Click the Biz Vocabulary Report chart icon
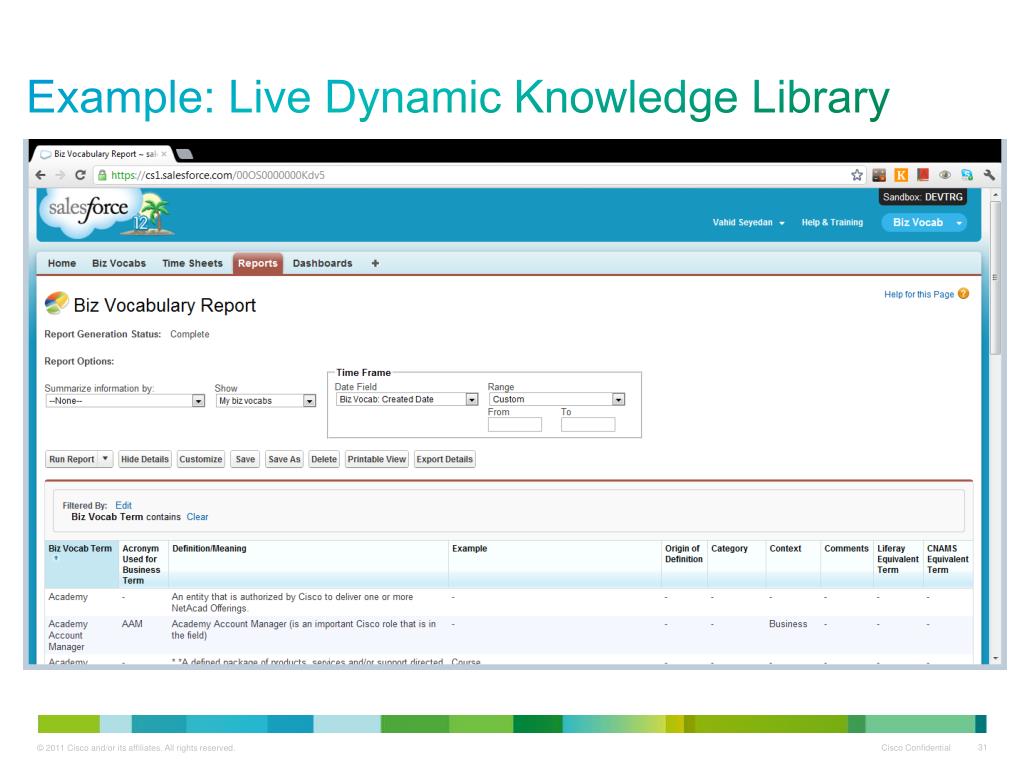Viewport: 1024px width, 768px height. click(x=57, y=303)
